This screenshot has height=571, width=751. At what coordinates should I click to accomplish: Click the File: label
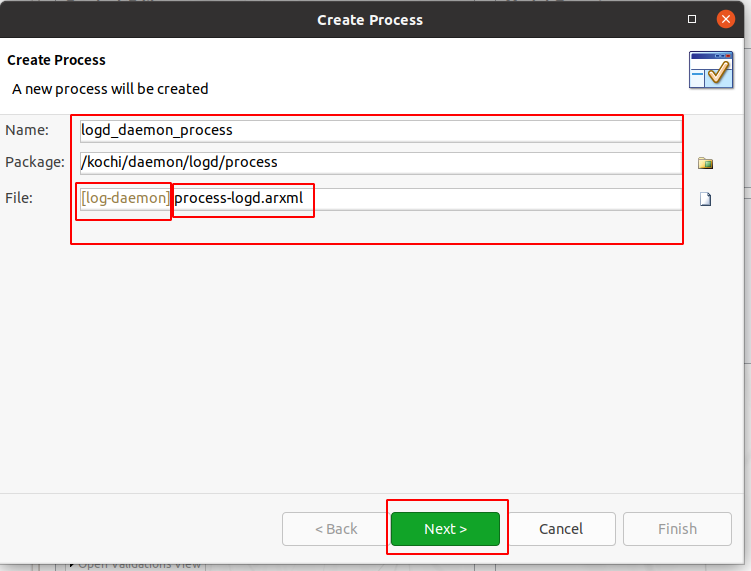(19, 198)
